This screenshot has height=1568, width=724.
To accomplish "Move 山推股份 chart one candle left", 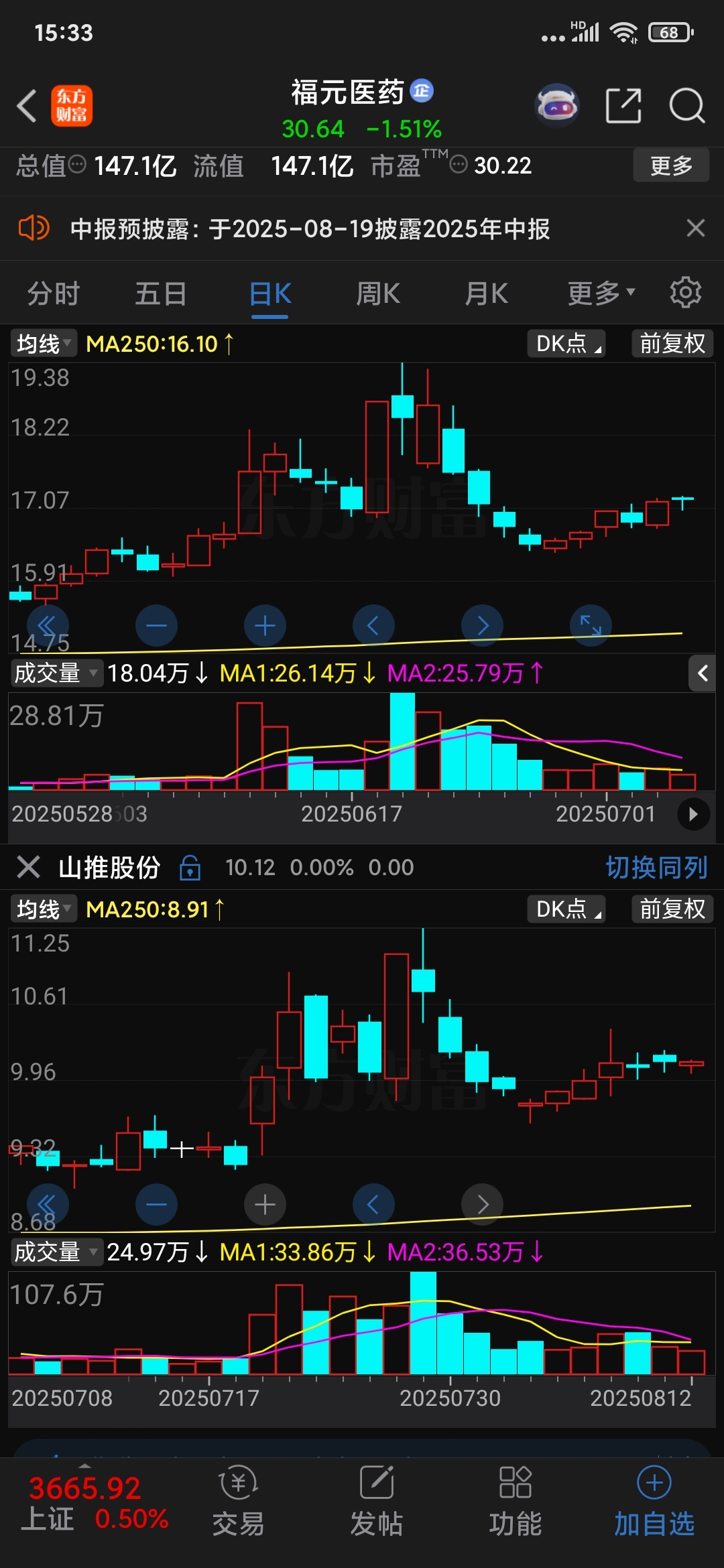I will 373,1205.
